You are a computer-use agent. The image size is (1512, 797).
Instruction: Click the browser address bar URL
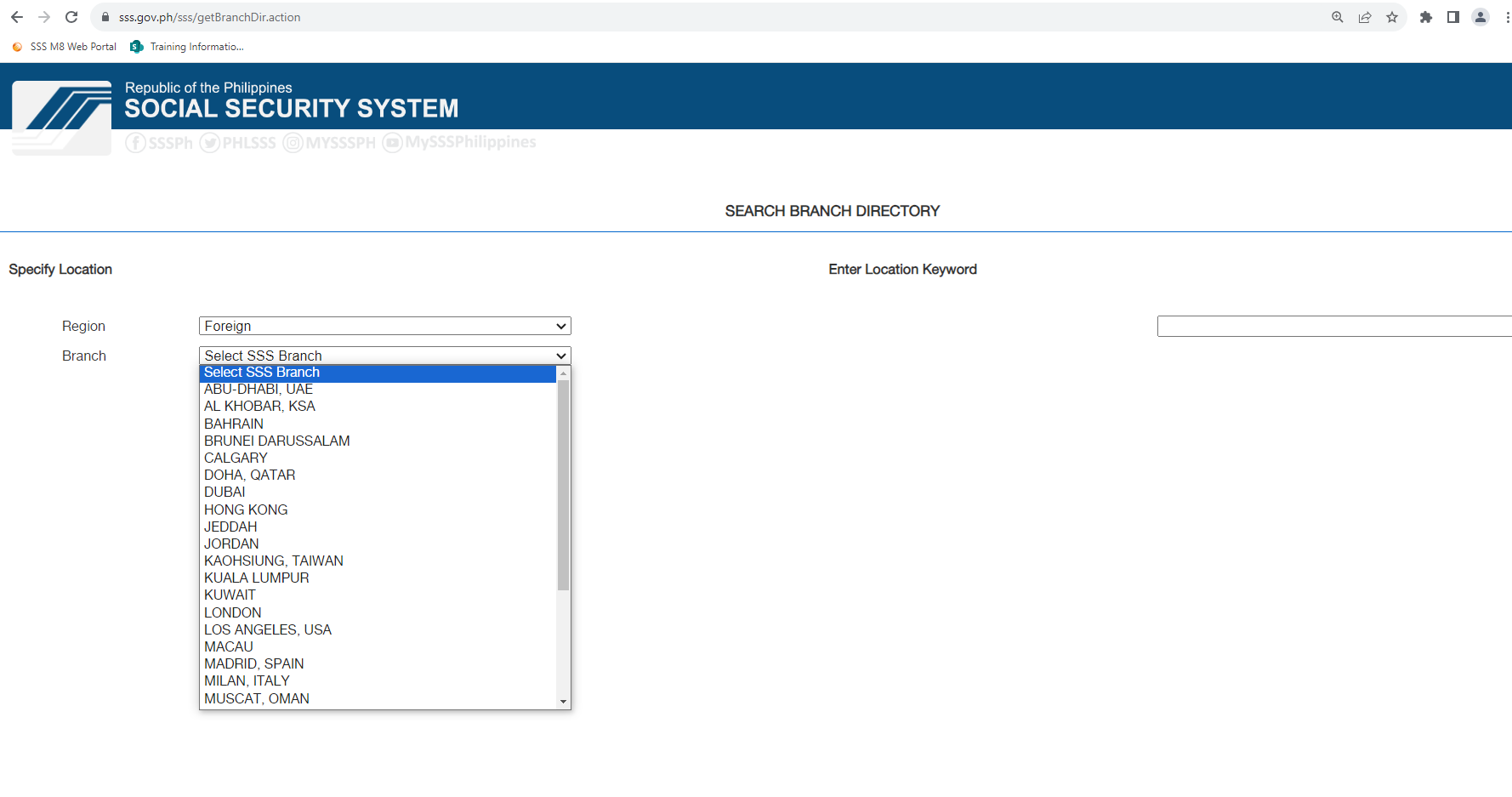209,17
